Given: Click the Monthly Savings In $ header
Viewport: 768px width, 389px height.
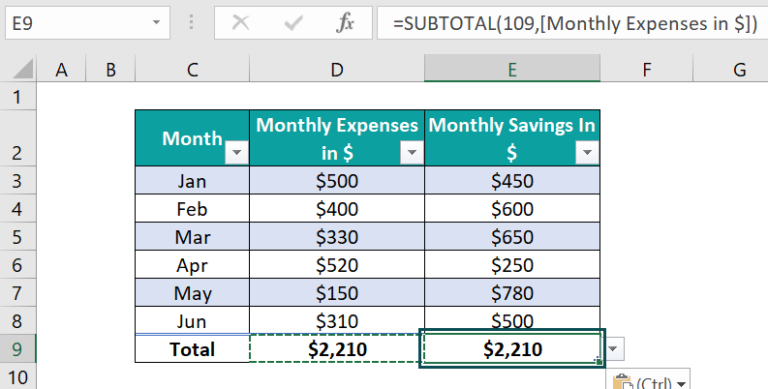Looking at the screenshot, I should click(512, 138).
